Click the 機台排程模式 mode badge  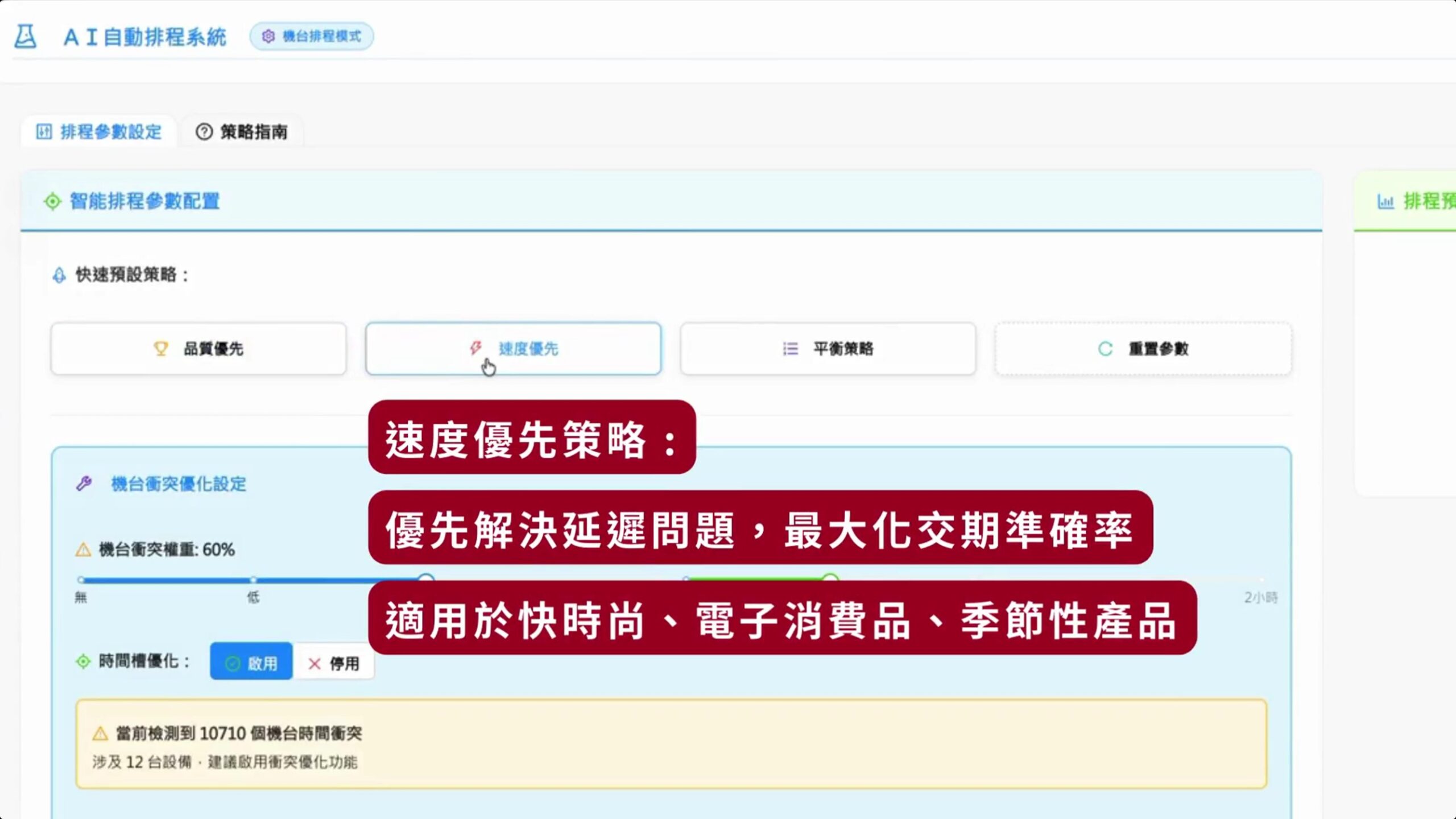[312, 36]
